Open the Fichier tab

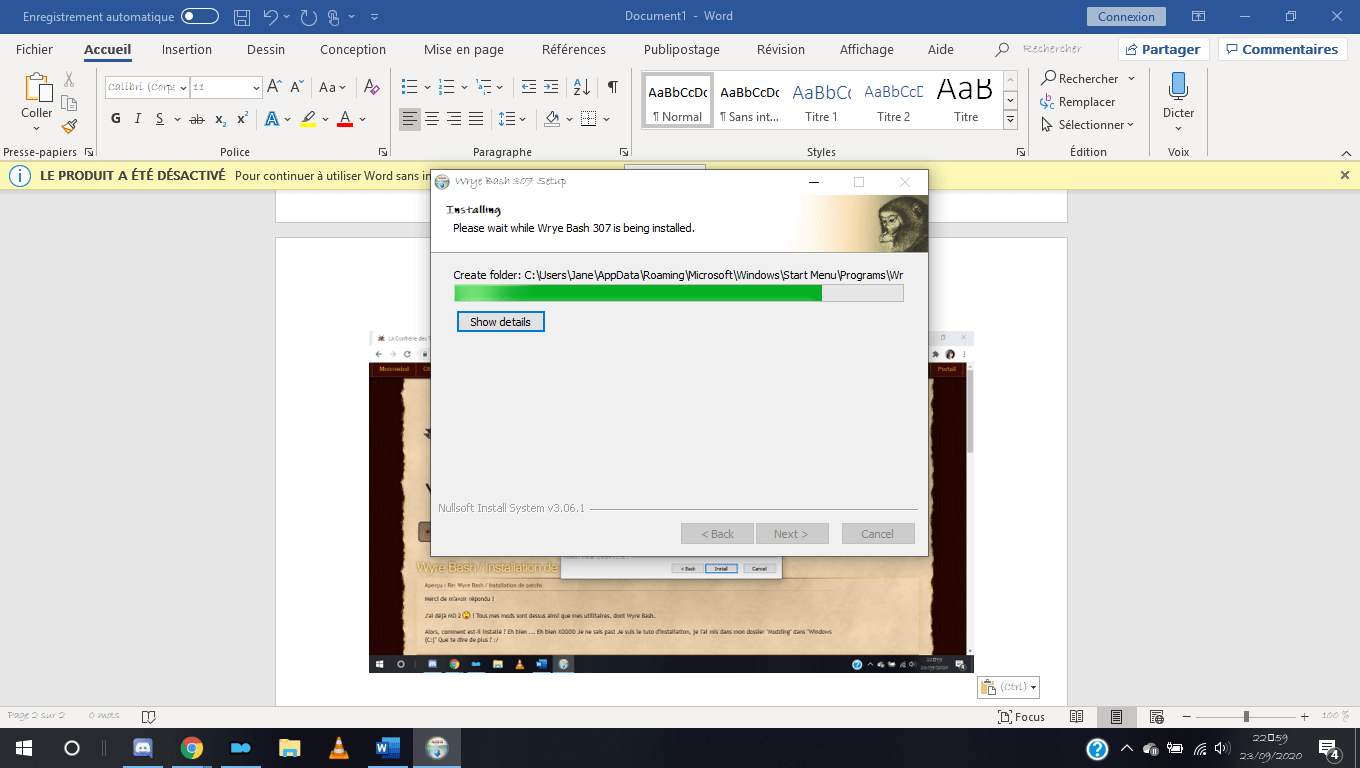tap(34, 49)
